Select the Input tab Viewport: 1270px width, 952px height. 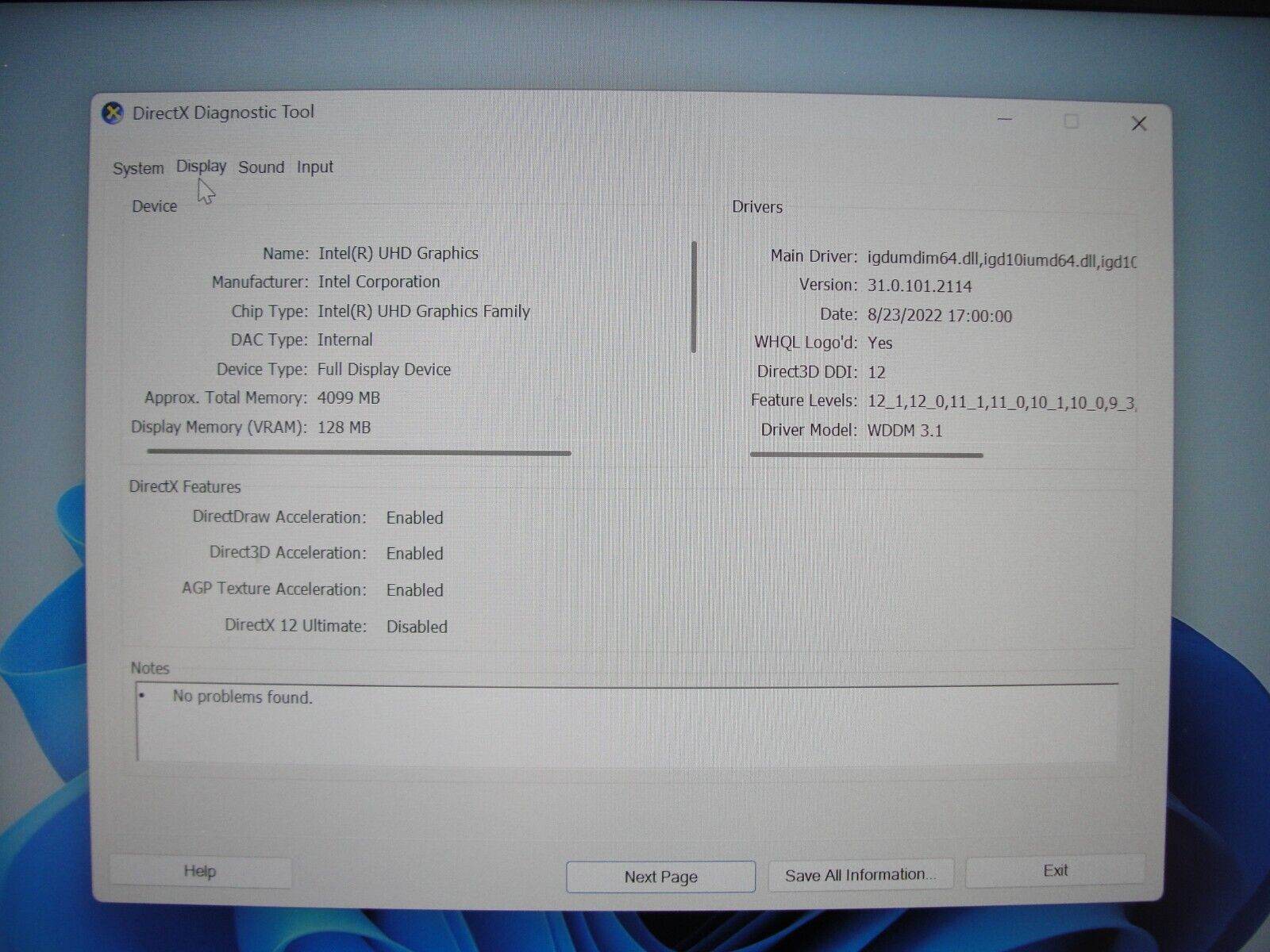pos(314,167)
